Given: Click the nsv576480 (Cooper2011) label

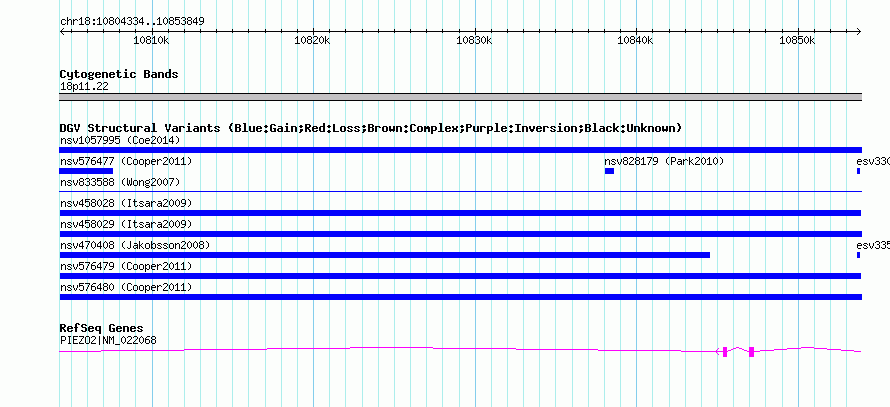Looking at the screenshot, I should [x=126, y=287].
